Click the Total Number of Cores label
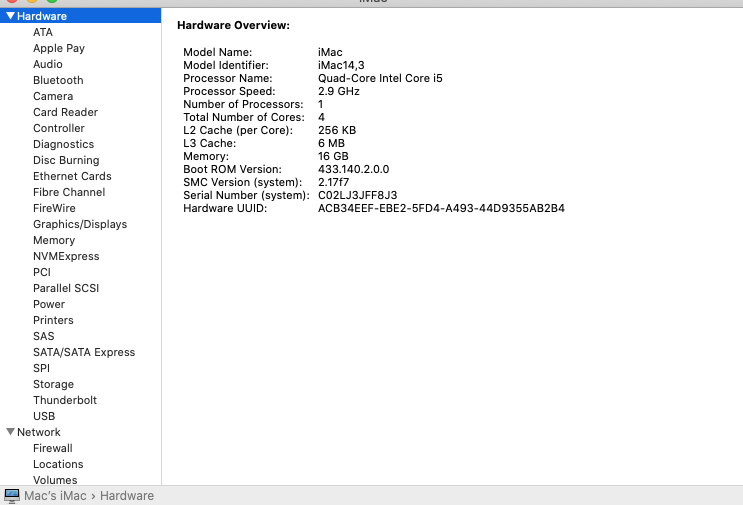 coord(244,117)
